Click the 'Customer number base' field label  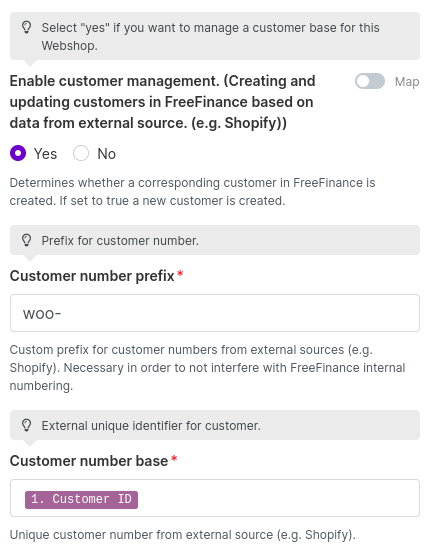[89, 461]
